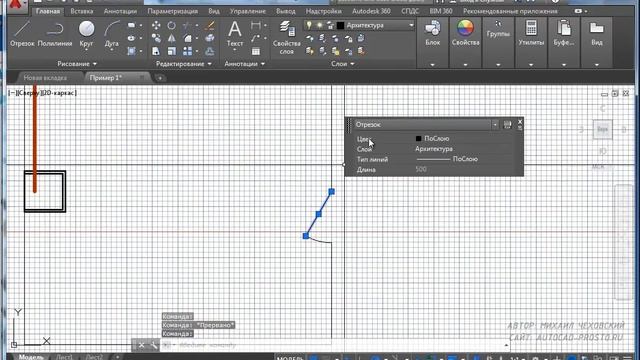Select the Текст text tool
Screen dimensions: 640x360
click(x=235, y=33)
